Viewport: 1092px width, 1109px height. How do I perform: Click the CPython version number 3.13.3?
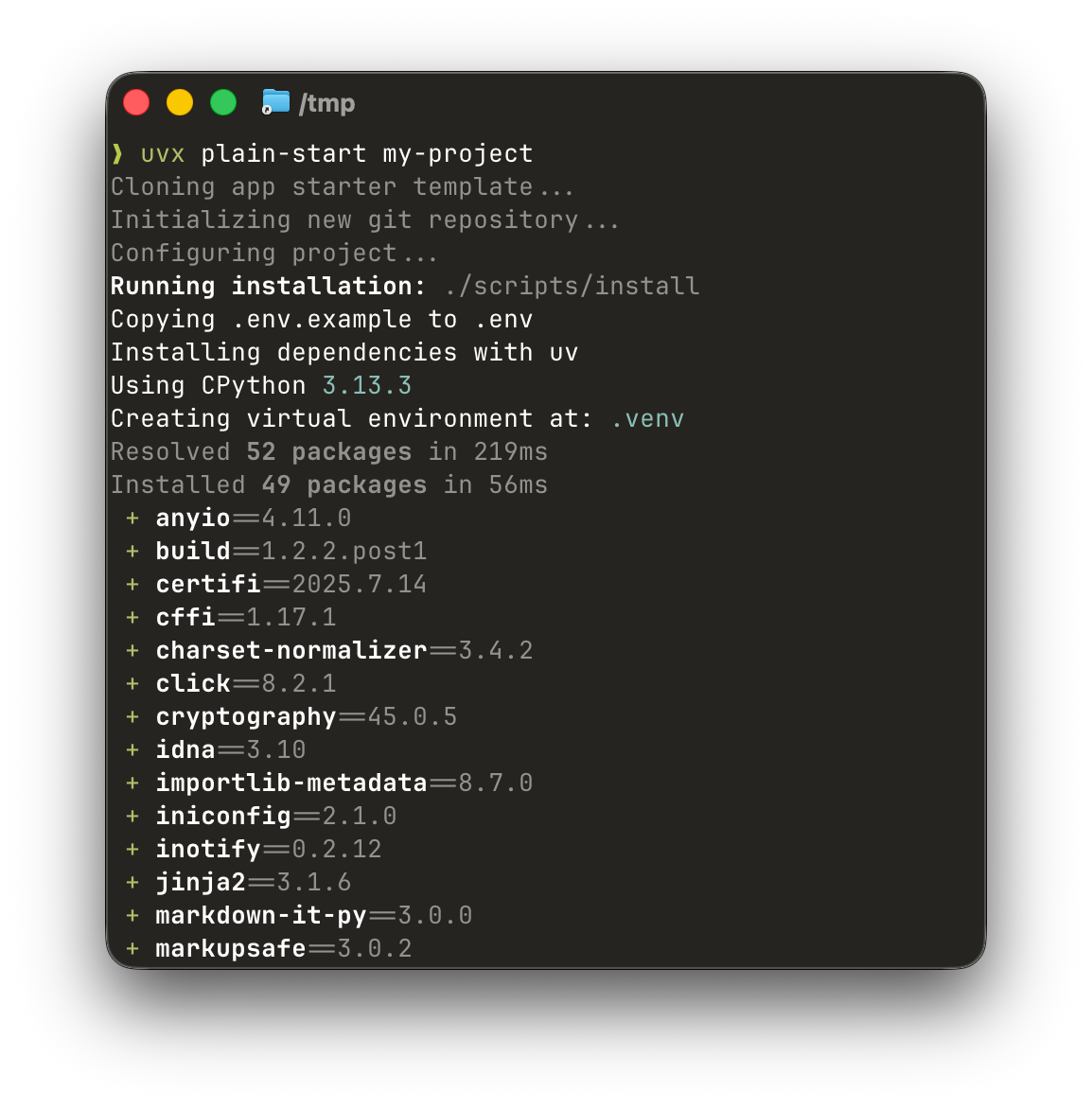point(367,386)
